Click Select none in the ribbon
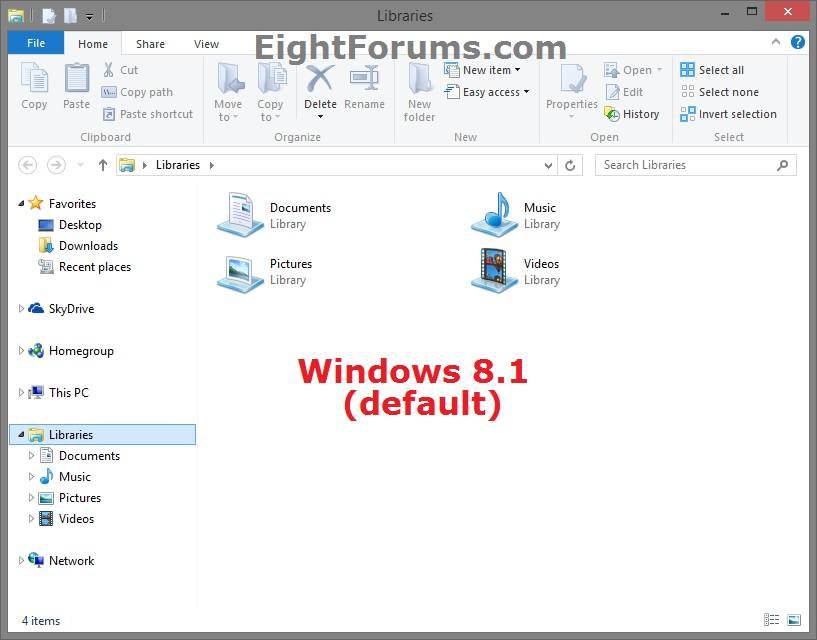This screenshot has width=817, height=640. click(x=720, y=92)
